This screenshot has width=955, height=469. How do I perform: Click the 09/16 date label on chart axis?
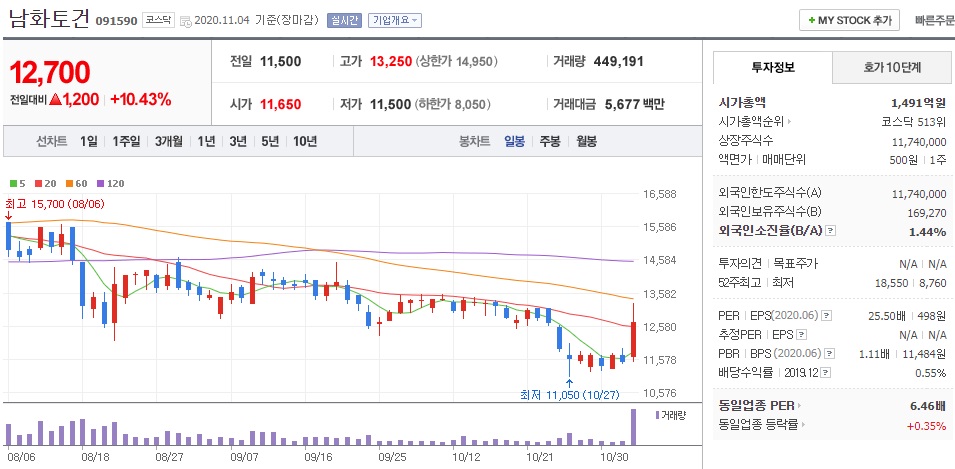pos(318,456)
